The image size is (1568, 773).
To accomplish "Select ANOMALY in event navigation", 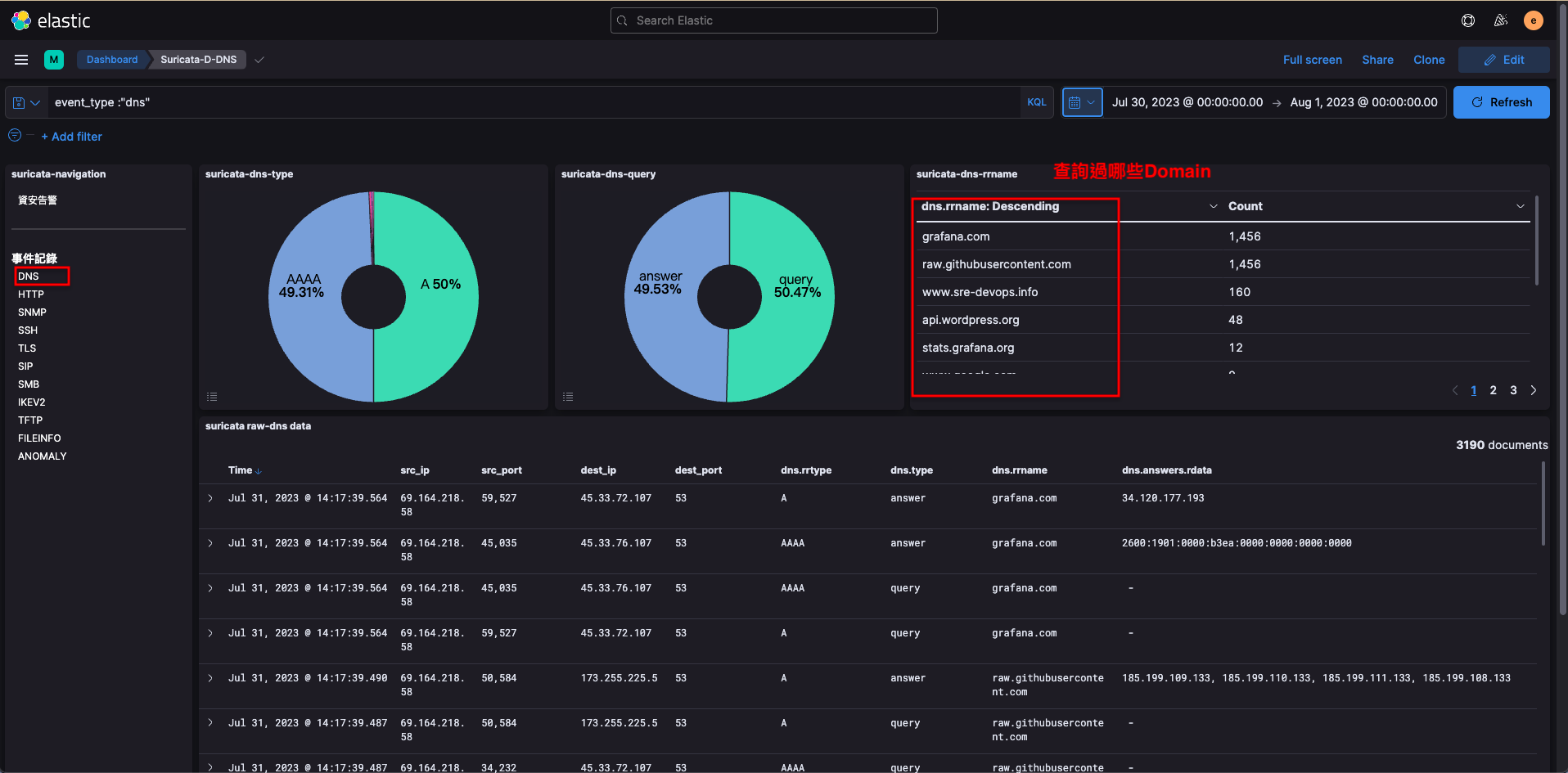I will tap(43, 456).
